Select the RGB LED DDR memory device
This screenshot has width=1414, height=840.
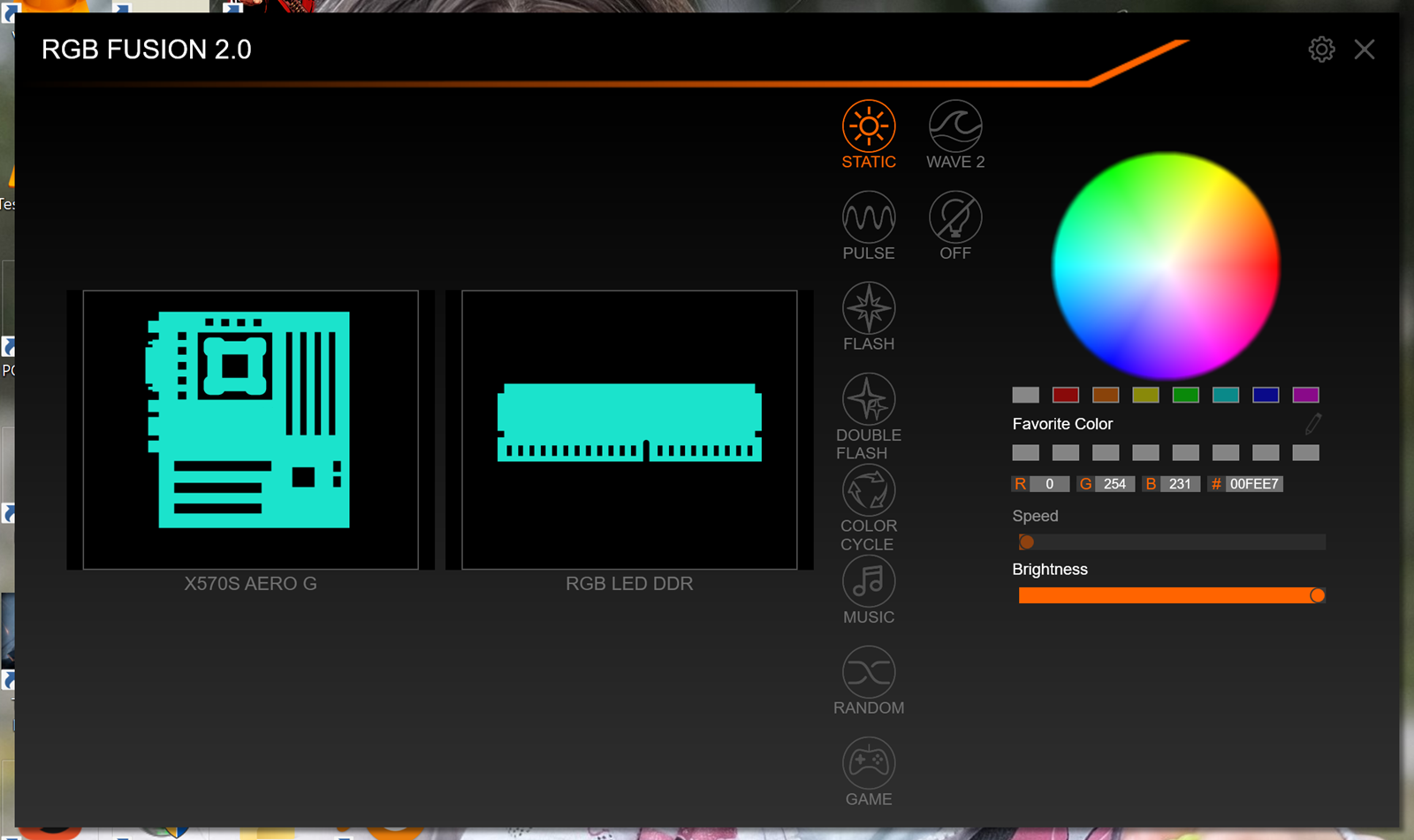[x=629, y=429]
